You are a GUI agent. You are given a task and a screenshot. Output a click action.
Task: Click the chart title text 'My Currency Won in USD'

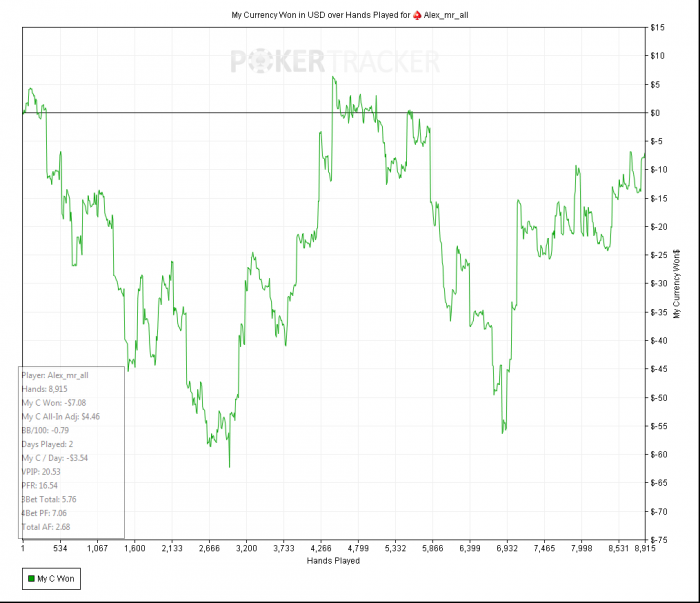point(278,15)
